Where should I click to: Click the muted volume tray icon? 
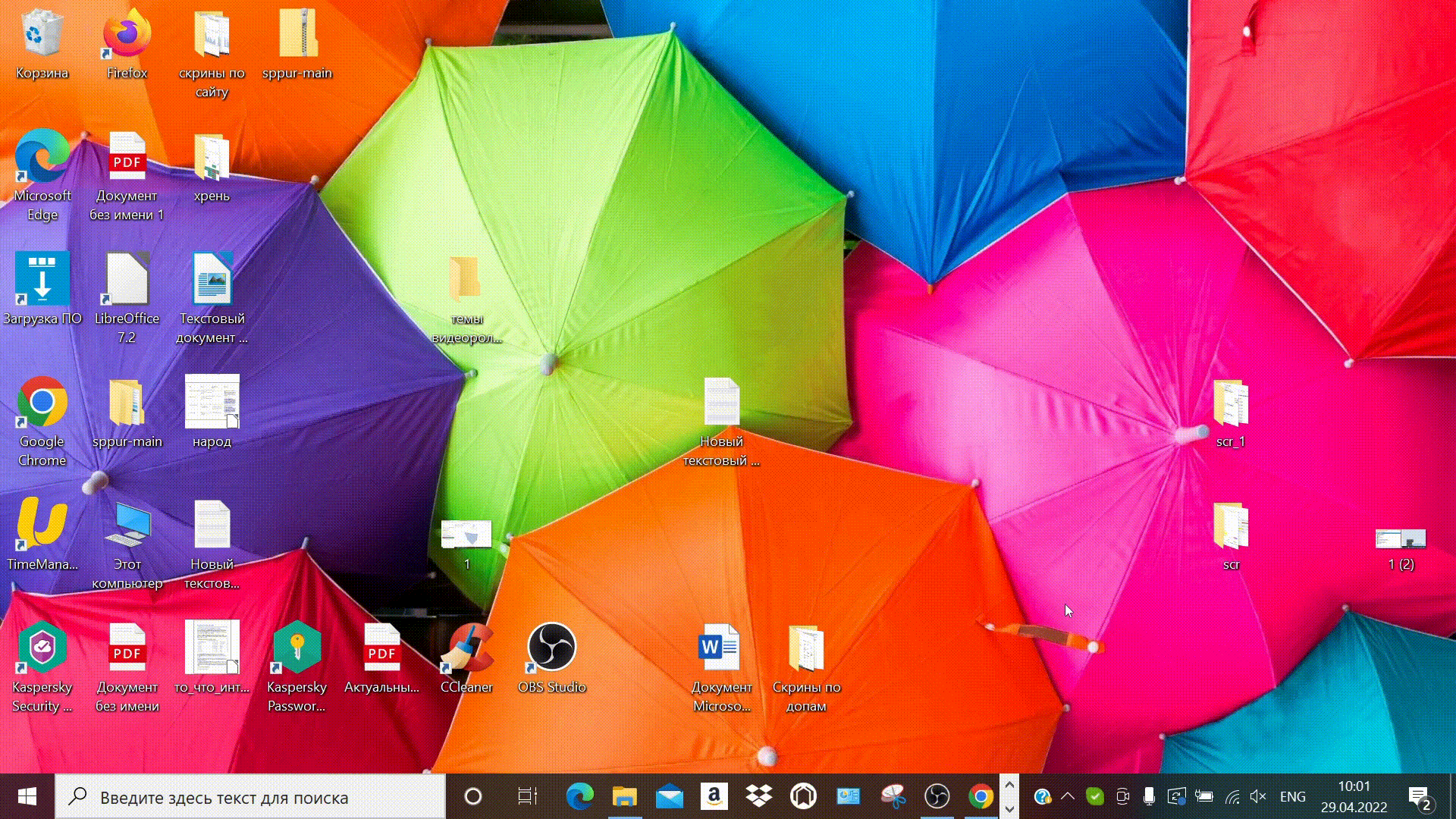pyautogui.click(x=1259, y=796)
